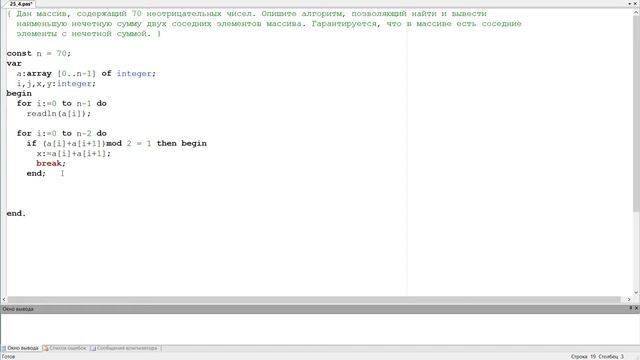Click the horizontal scrollbar right arrow
640x360 pixels.
click(629, 300)
